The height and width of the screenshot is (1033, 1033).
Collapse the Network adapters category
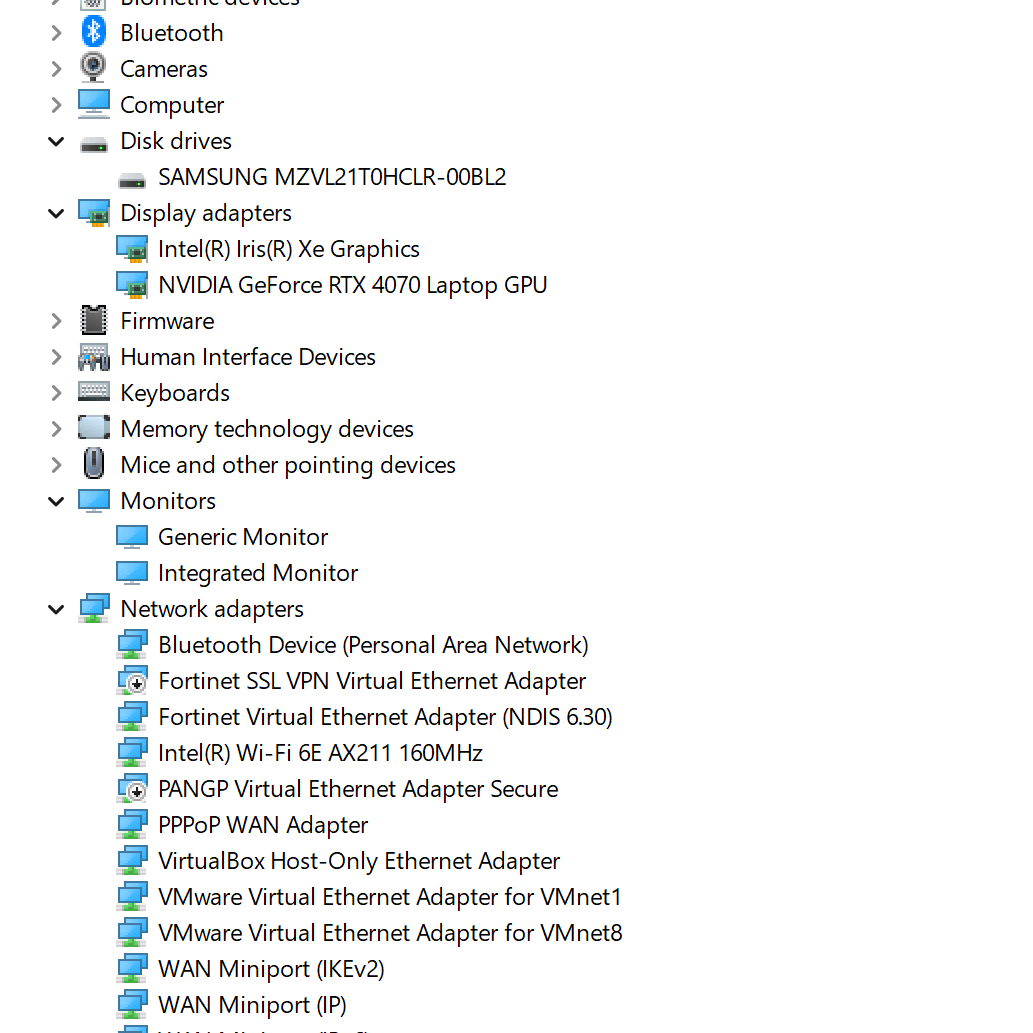tap(57, 609)
